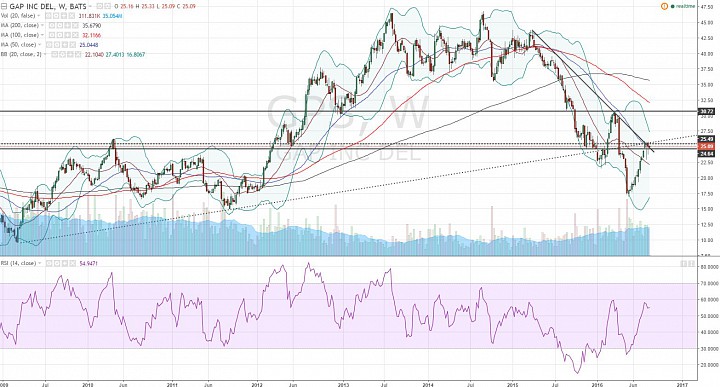
Task: Click the orange alert clock icon
Action: click(x=664, y=6)
